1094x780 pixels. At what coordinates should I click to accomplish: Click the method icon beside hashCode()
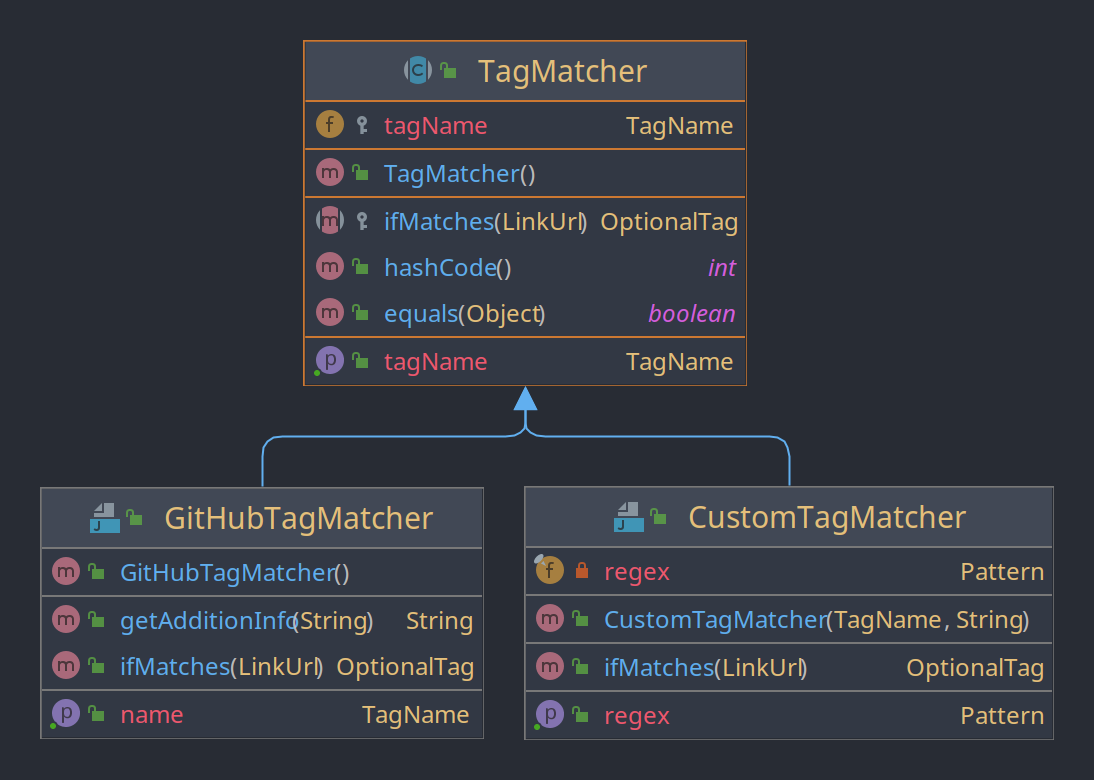pyautogui.click(x=330, y=267)
